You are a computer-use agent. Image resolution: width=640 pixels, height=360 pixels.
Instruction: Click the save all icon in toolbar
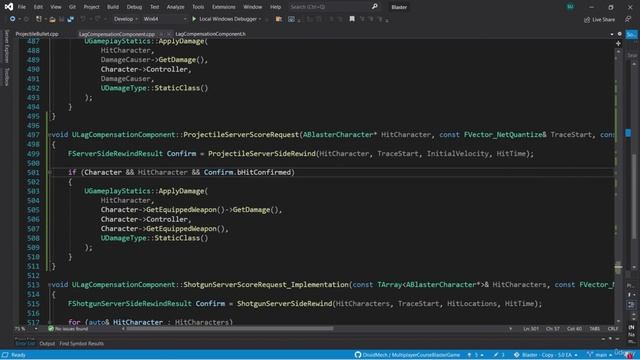71,19
